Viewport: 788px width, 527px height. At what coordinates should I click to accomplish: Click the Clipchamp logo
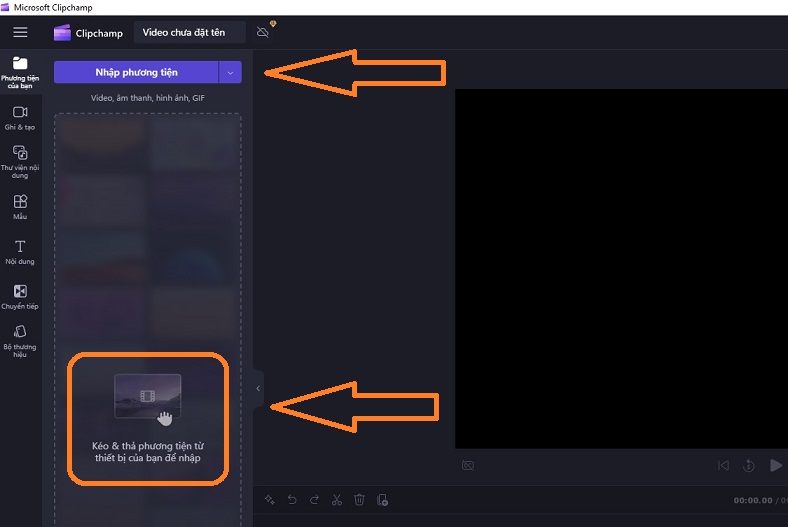point(88,33)
